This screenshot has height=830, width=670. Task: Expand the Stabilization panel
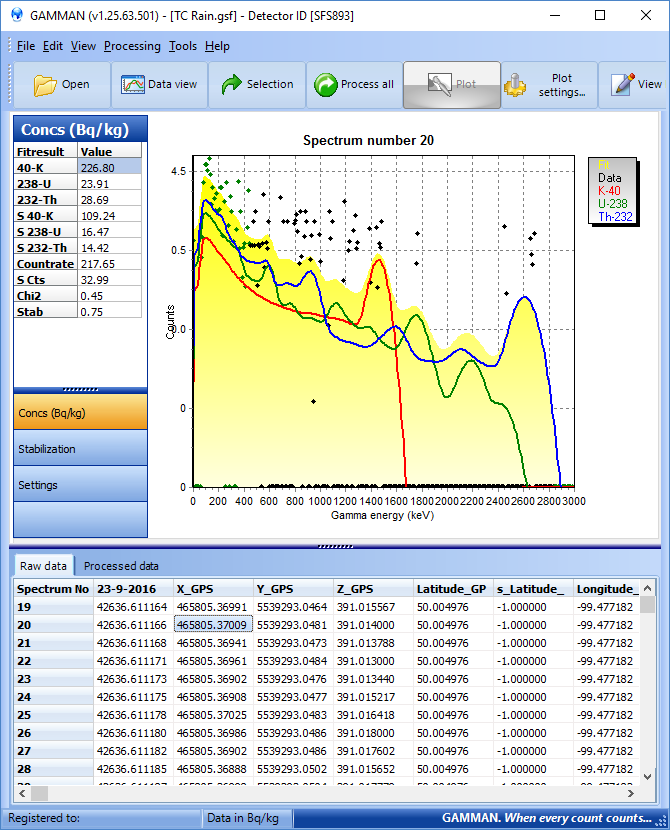80,449
